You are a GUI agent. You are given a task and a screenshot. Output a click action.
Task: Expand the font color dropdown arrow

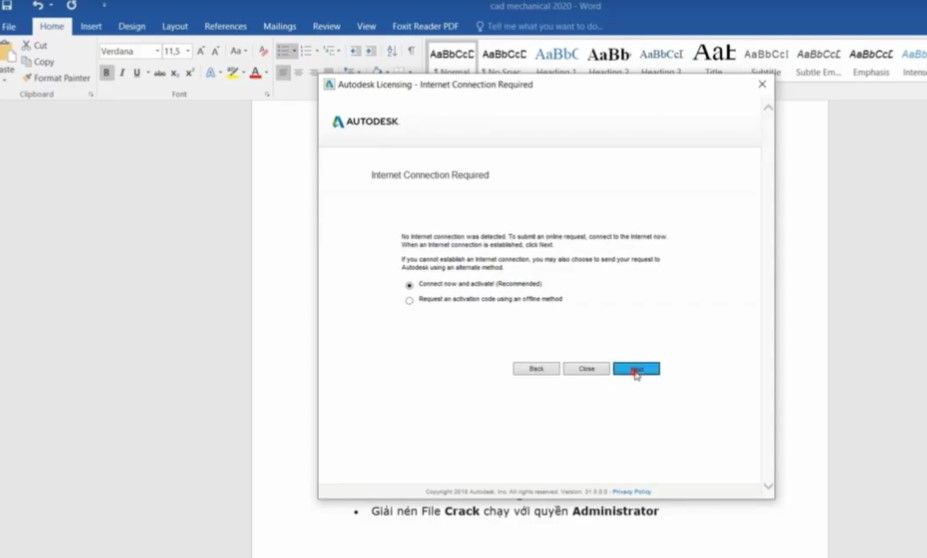tap(267, 73)
